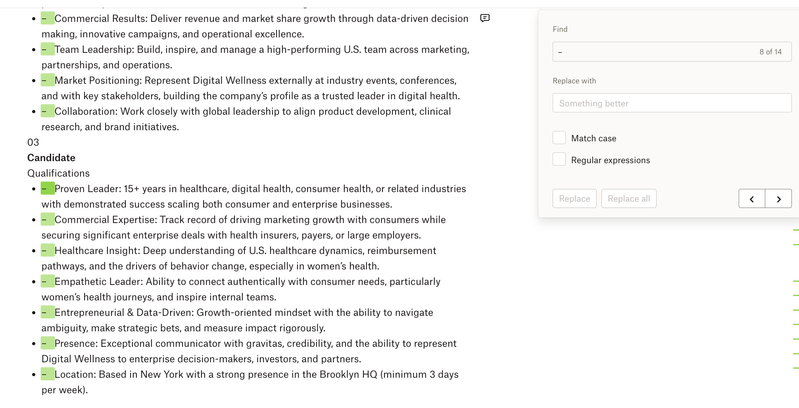
Task: Jump to the next search match
Action: pyautogui.click(x=779, y=198)
